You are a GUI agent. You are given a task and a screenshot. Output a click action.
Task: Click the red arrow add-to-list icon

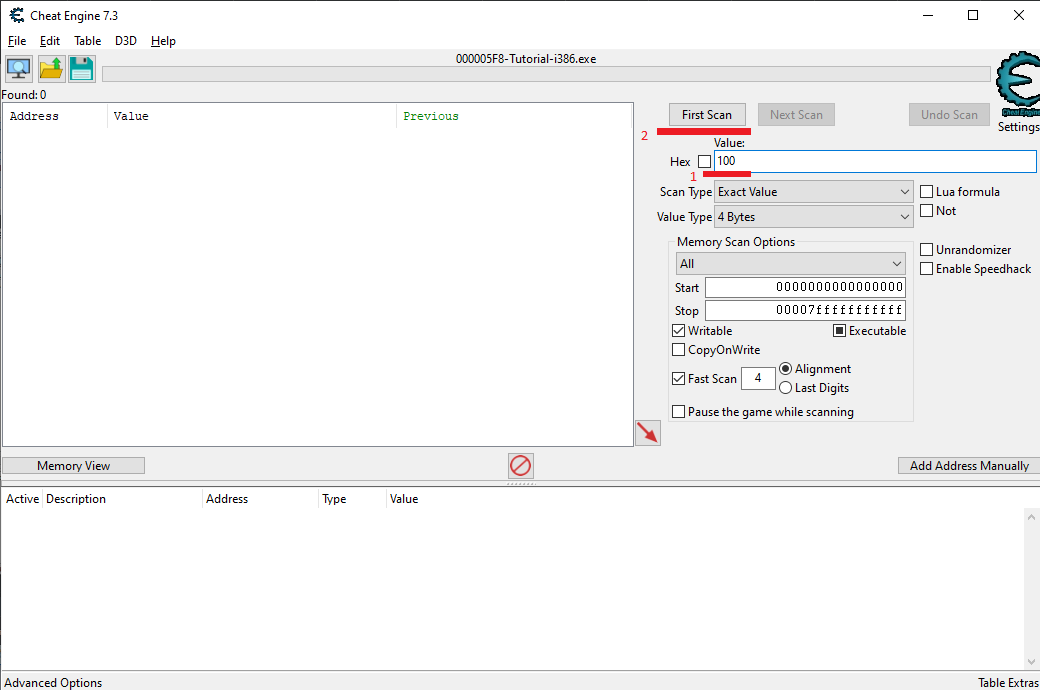[648, 433]
